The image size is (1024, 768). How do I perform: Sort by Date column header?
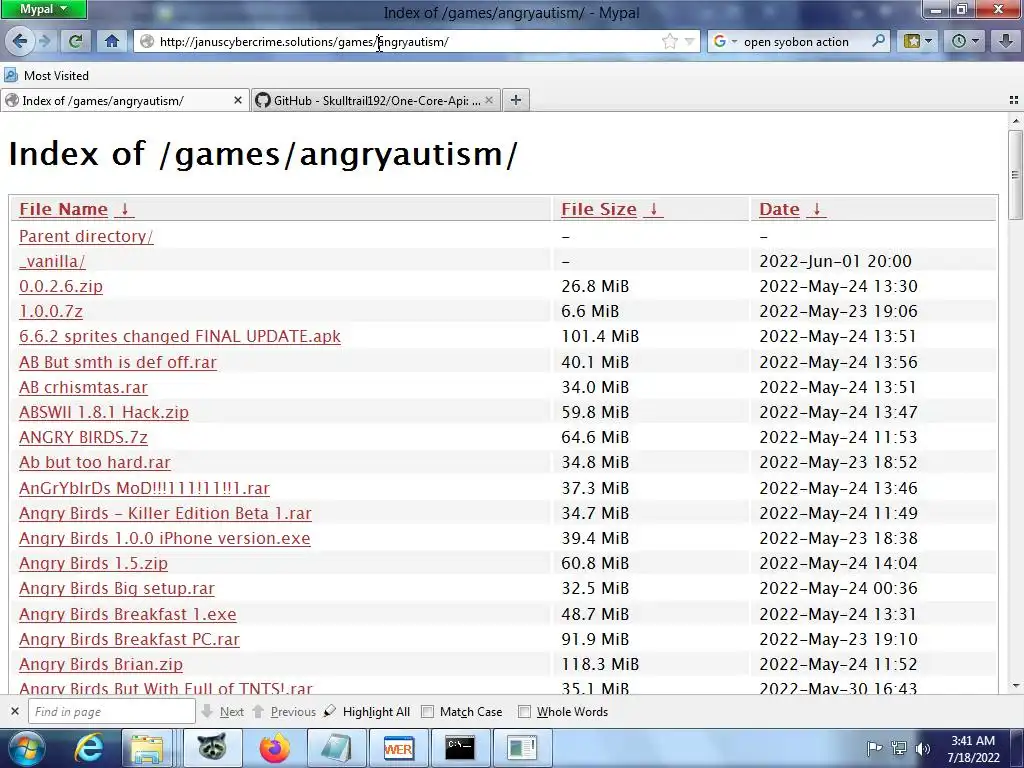coord(779,209)
